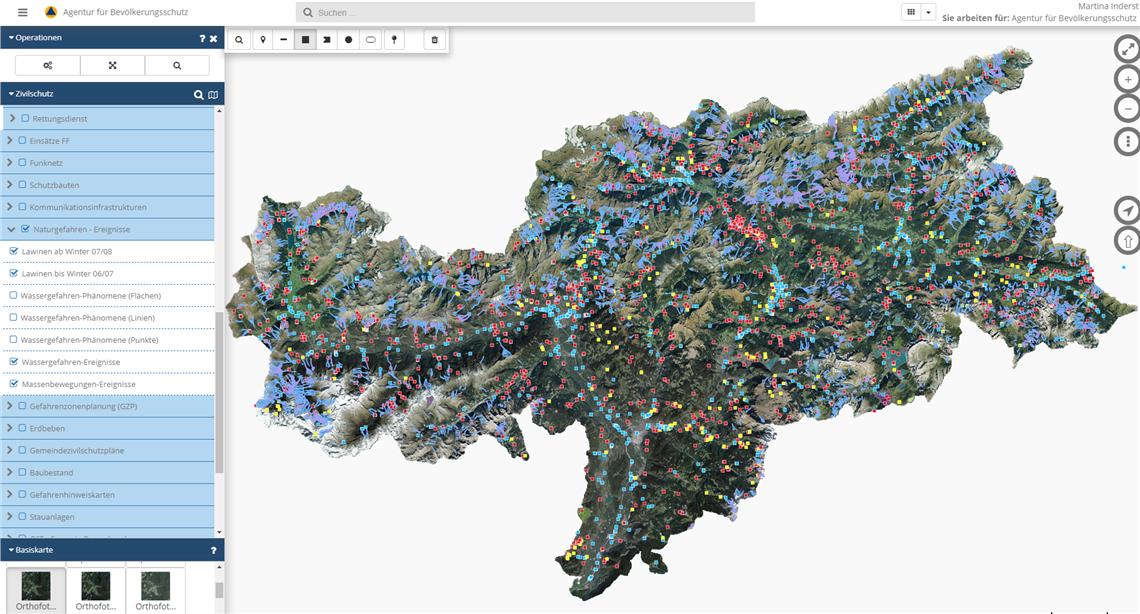1140x614 pixels.
Task: Select the rectangle drawing tool
Action: tap(306, 40)
